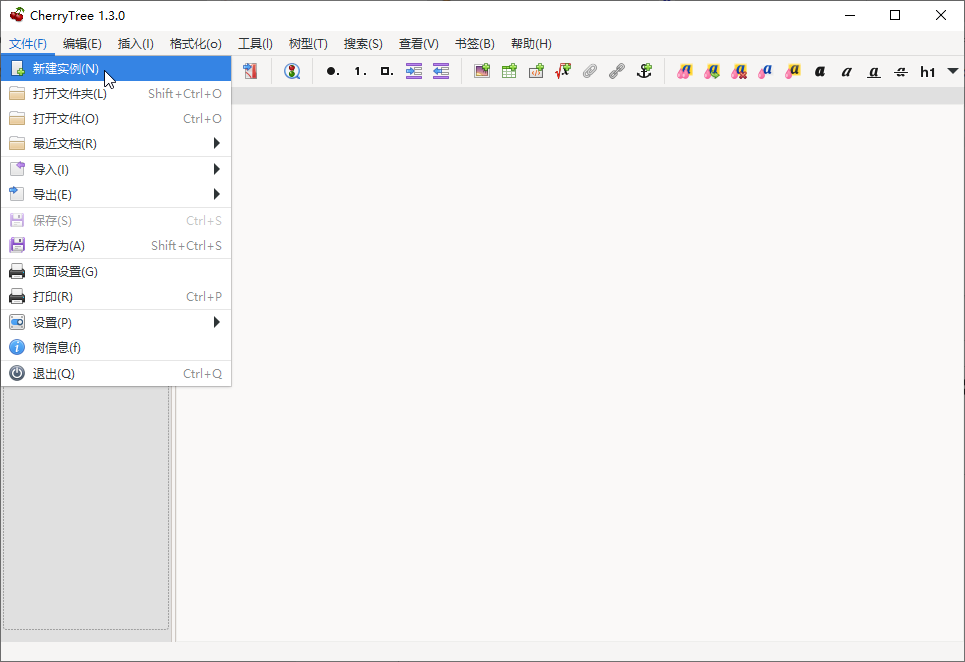Click the first color-formatting brush icon
Image resolution: width=965 pixels, height=662 pixels.
(684, 71)
